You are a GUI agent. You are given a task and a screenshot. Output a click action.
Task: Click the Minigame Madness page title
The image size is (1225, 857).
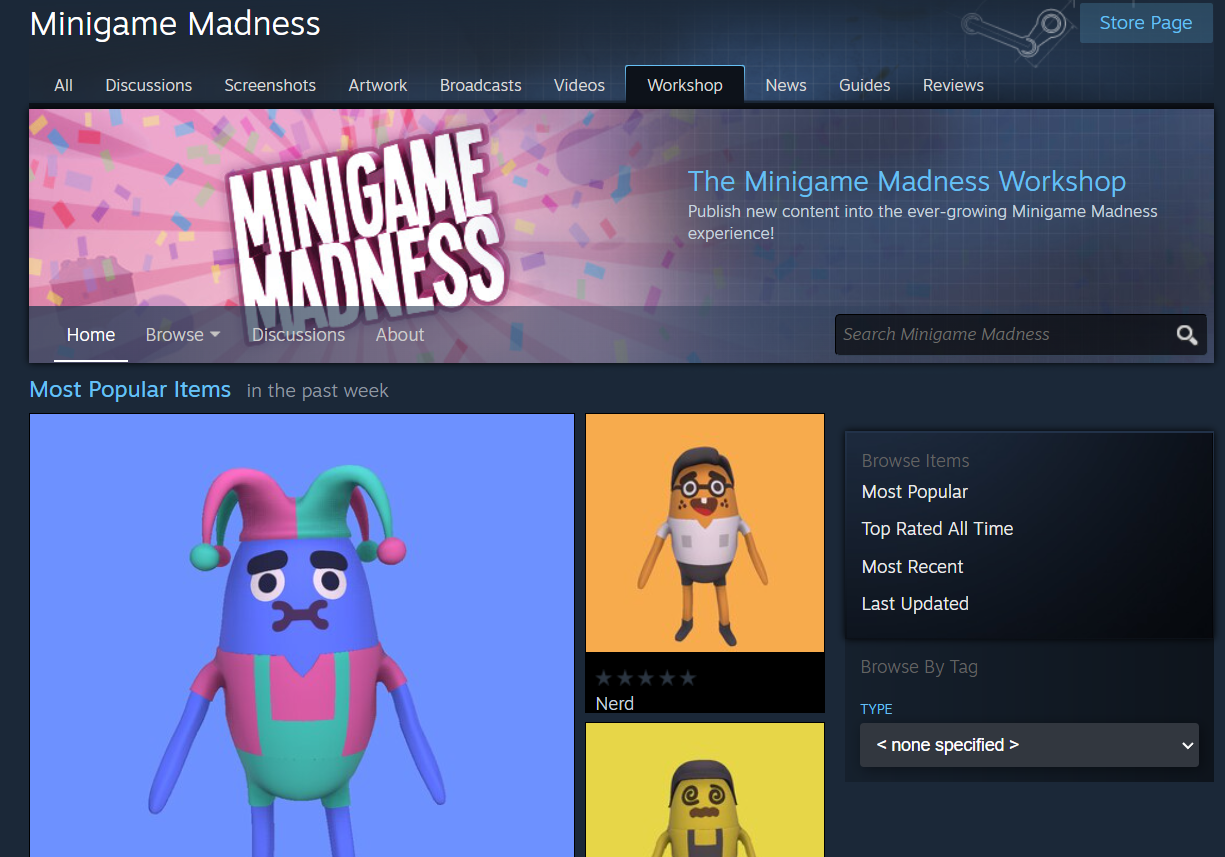pos(175,24)
